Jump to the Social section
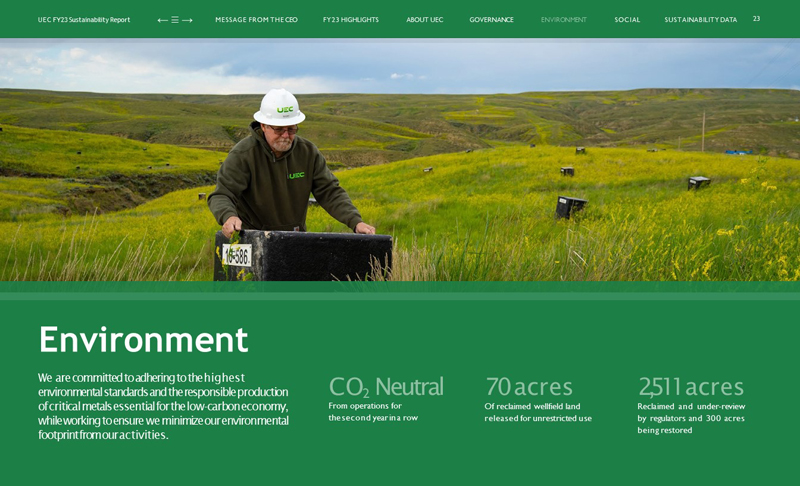This screenshot has height=486, width=800. click(x=627, y=20)
